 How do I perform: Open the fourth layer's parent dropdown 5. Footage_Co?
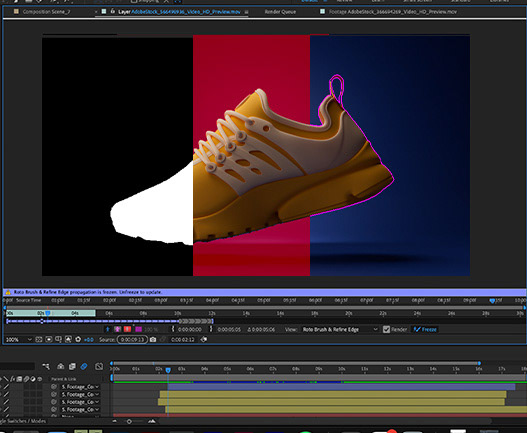80,409
